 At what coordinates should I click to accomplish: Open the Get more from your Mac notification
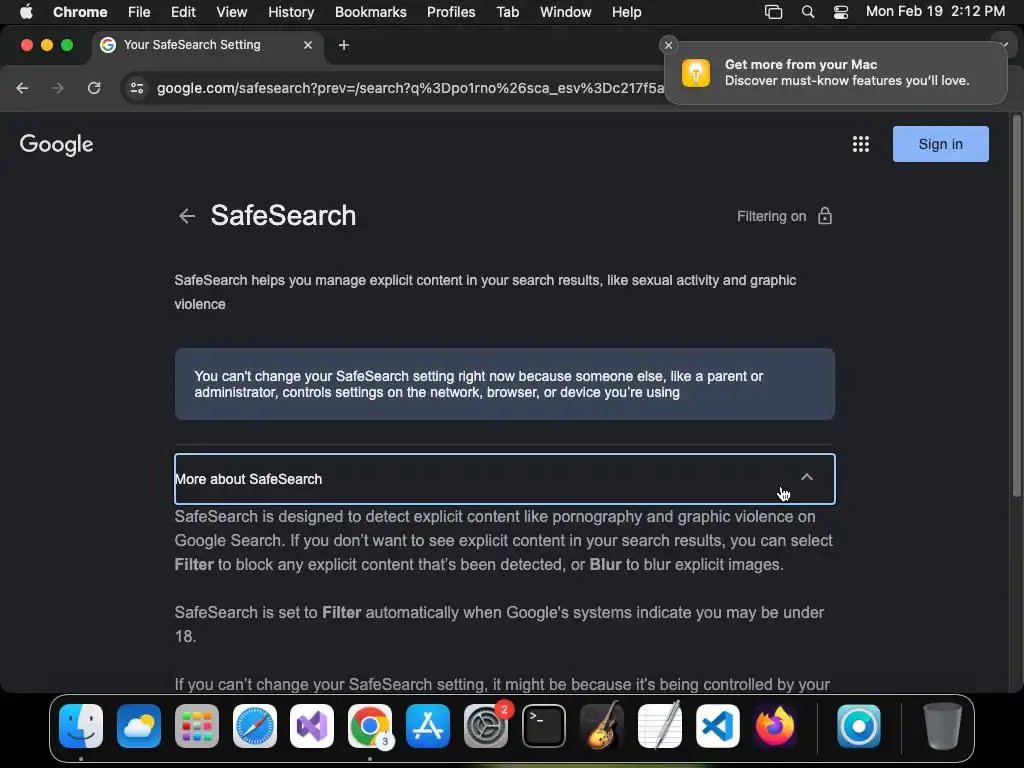tap(835, 72)
